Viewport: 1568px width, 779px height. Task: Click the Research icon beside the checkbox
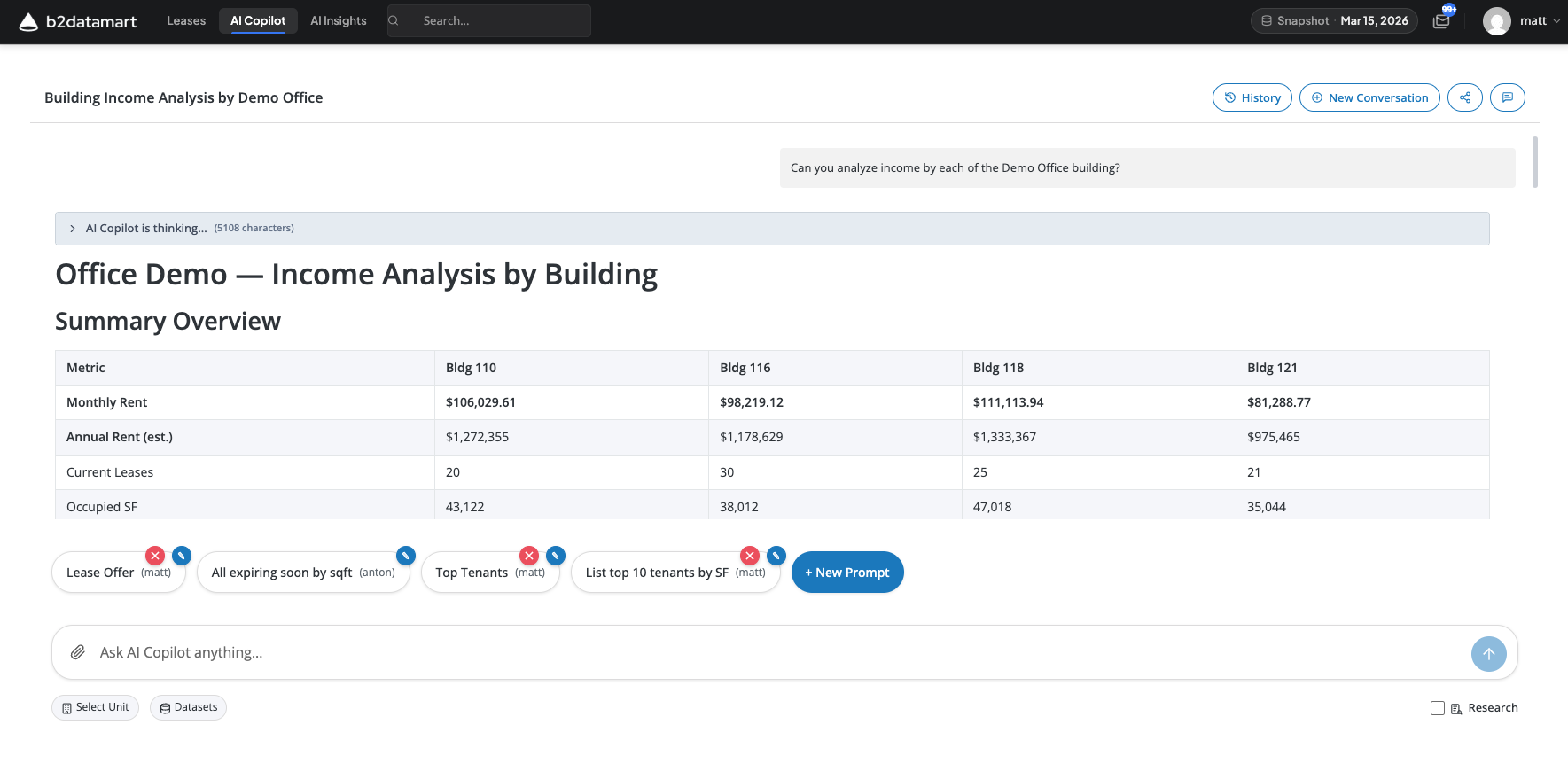[x=1456, y=708]
